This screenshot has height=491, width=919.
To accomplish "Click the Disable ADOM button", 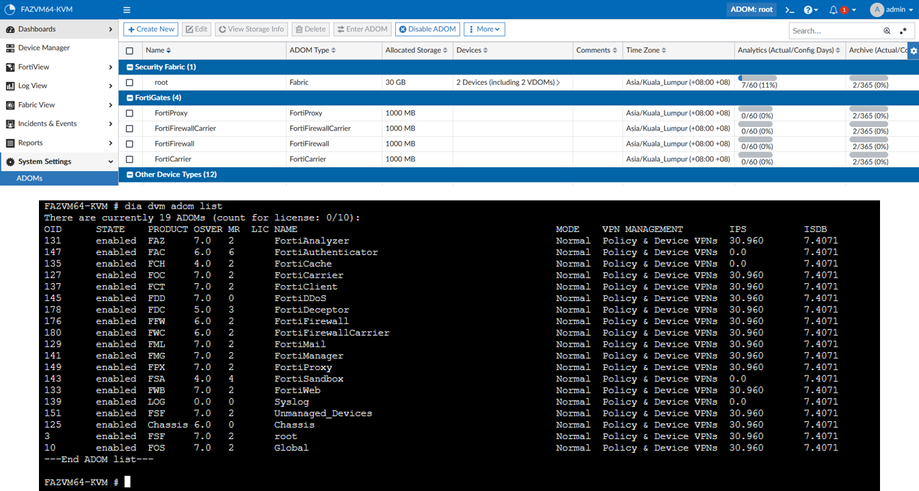I will coord(427,29).
